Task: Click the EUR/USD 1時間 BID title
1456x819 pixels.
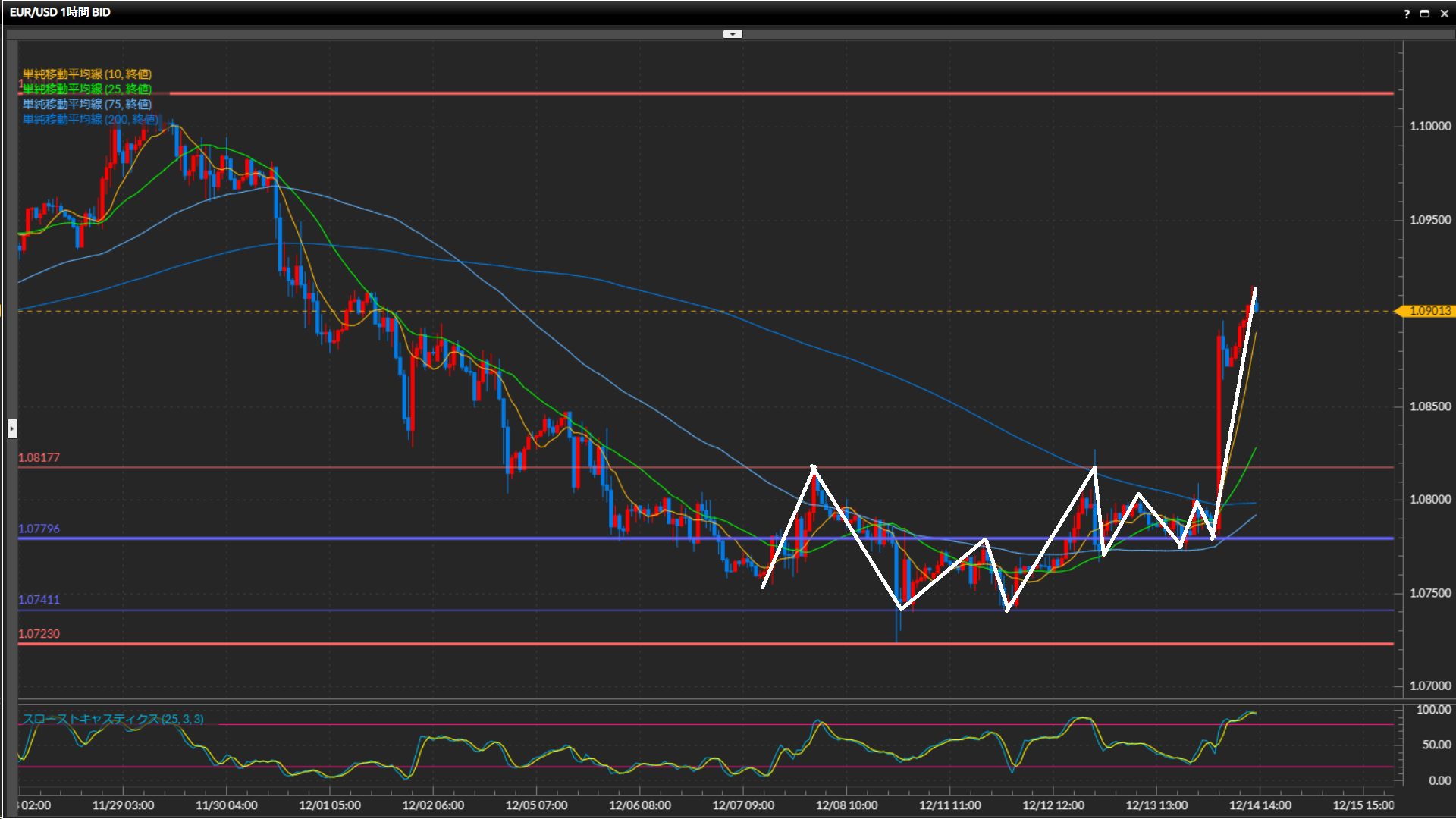Action: [60, 12]
